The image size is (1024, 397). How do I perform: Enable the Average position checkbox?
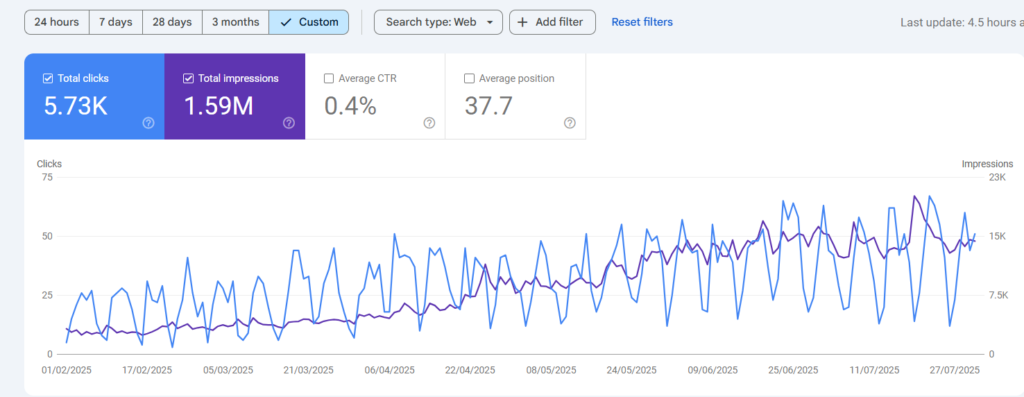click(x=469, y=78)
